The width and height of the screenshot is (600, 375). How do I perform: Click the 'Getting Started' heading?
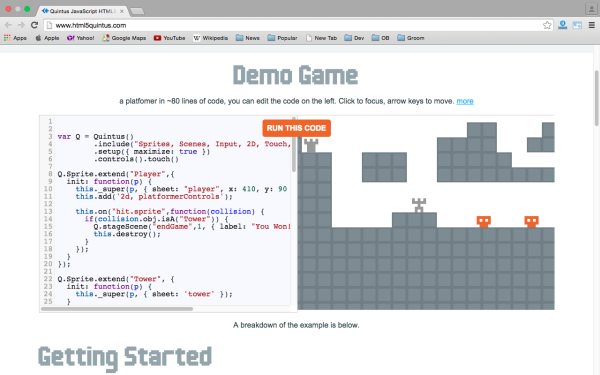tap(125, 358)
